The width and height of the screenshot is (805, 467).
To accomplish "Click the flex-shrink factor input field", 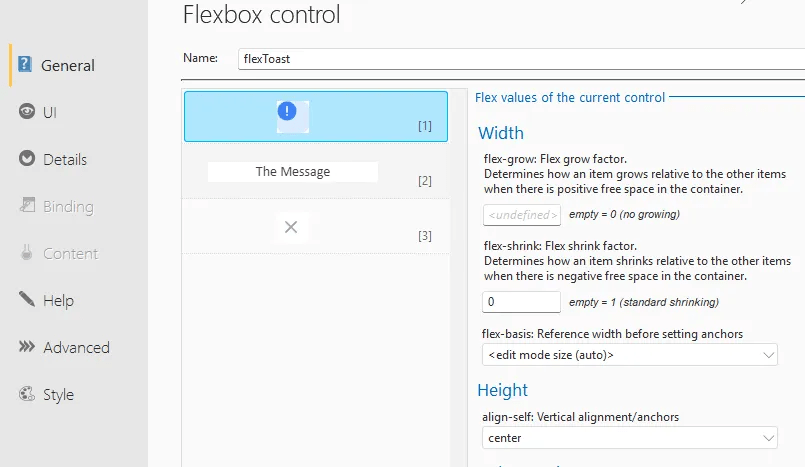I will 521,301.
